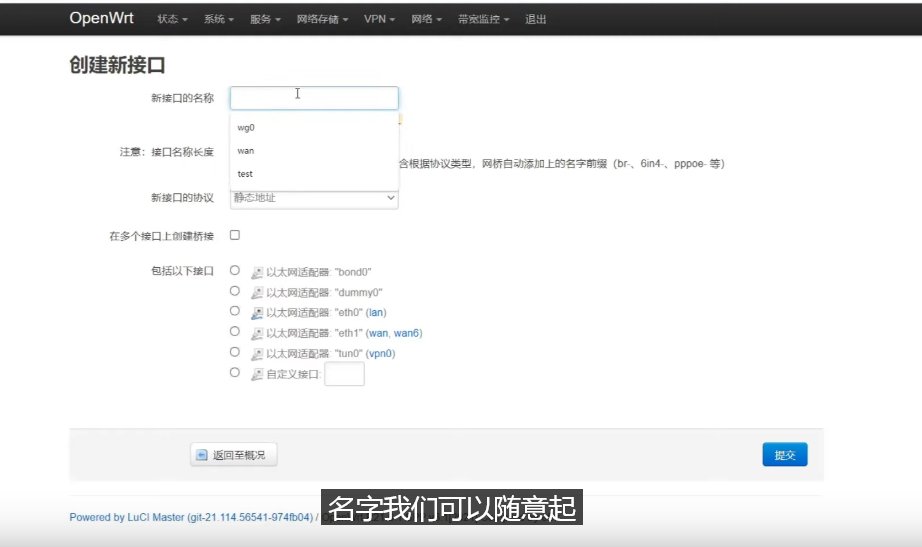The image size is (922, 547).
Task: Click the tun0 ethernet adapter icon
Action: click(x=257, y=354)
